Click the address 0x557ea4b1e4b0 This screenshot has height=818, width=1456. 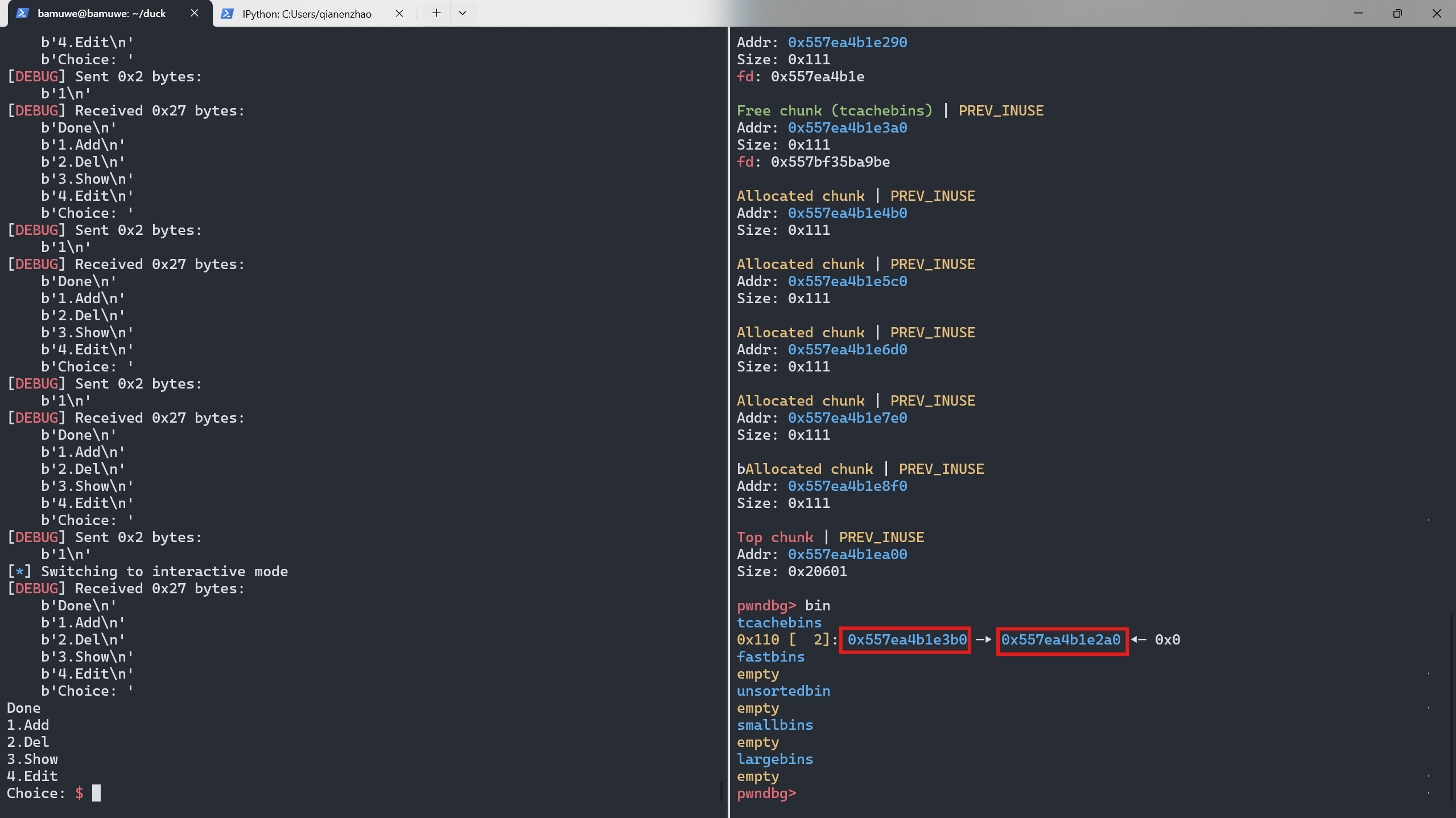[847, 213]
